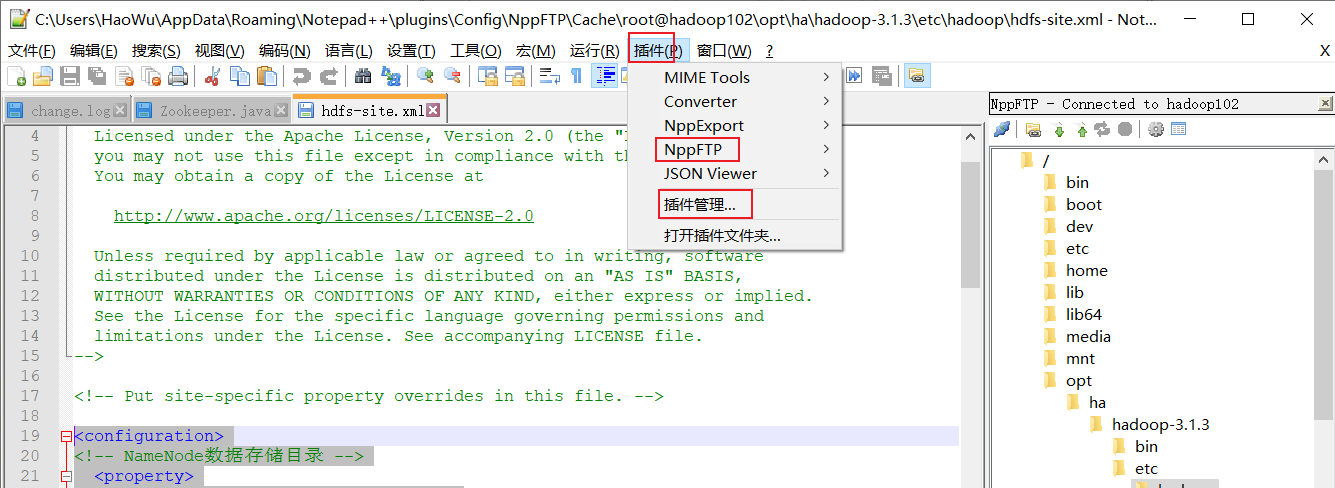Close the hdfs-site.xml tab
Screen dimensions: 1335x488
point(433,109)
